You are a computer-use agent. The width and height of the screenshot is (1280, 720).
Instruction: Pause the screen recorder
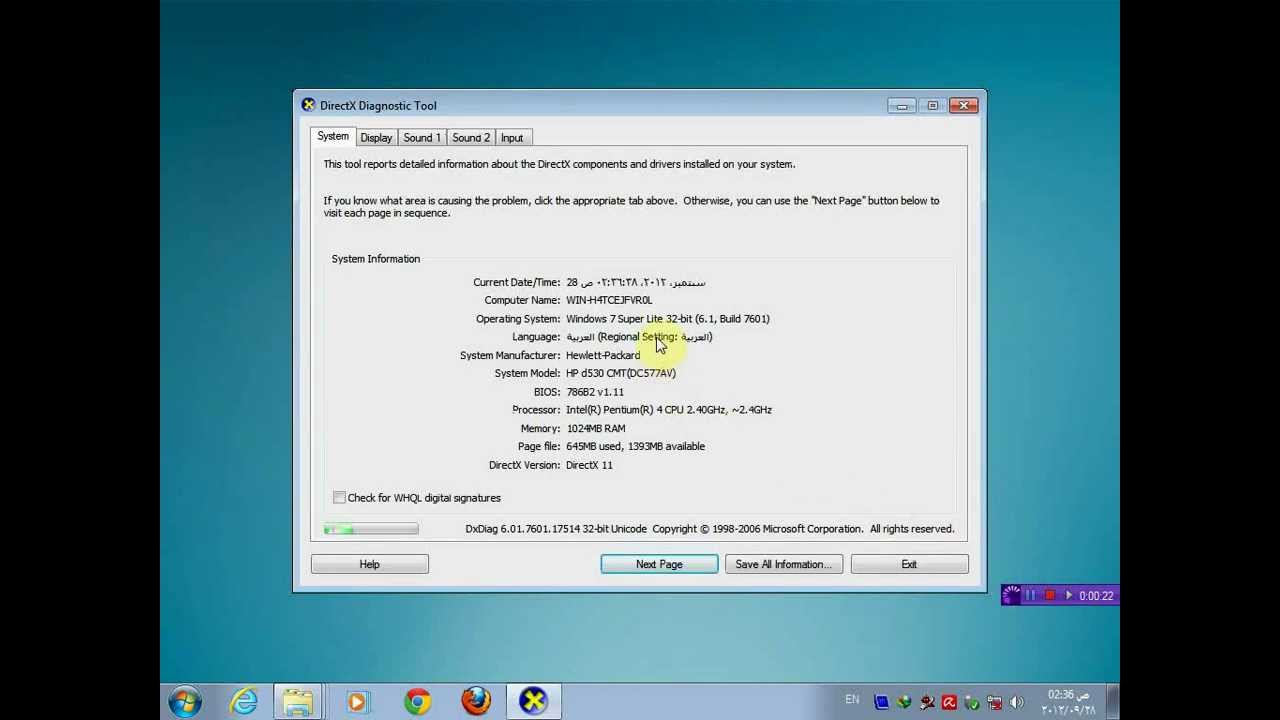tap(1030, 595)
